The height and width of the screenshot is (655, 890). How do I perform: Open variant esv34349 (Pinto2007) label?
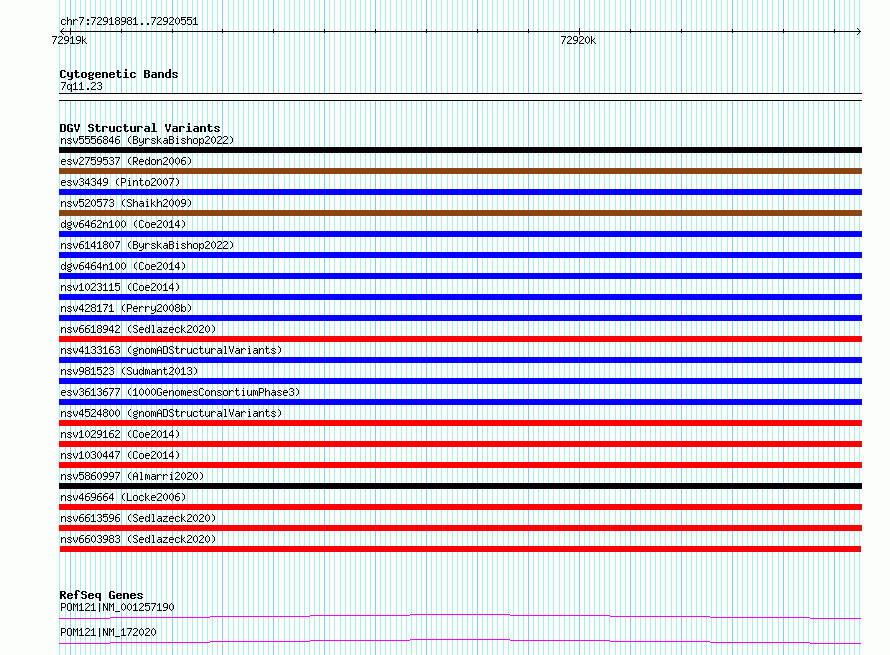(120, 182)
